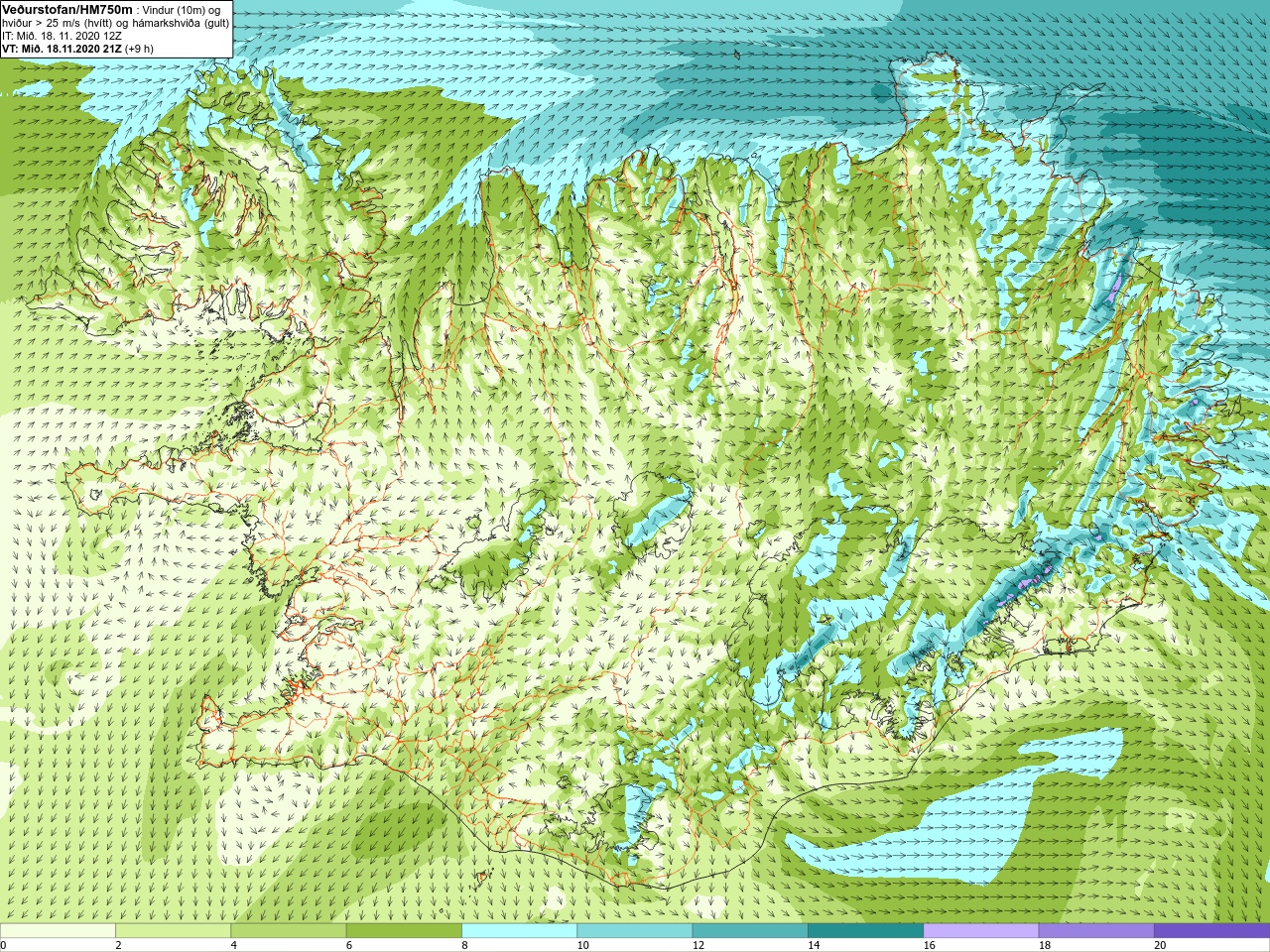Click the legend label '16'
Screen dimensions: 1270x952
point(930,945)
